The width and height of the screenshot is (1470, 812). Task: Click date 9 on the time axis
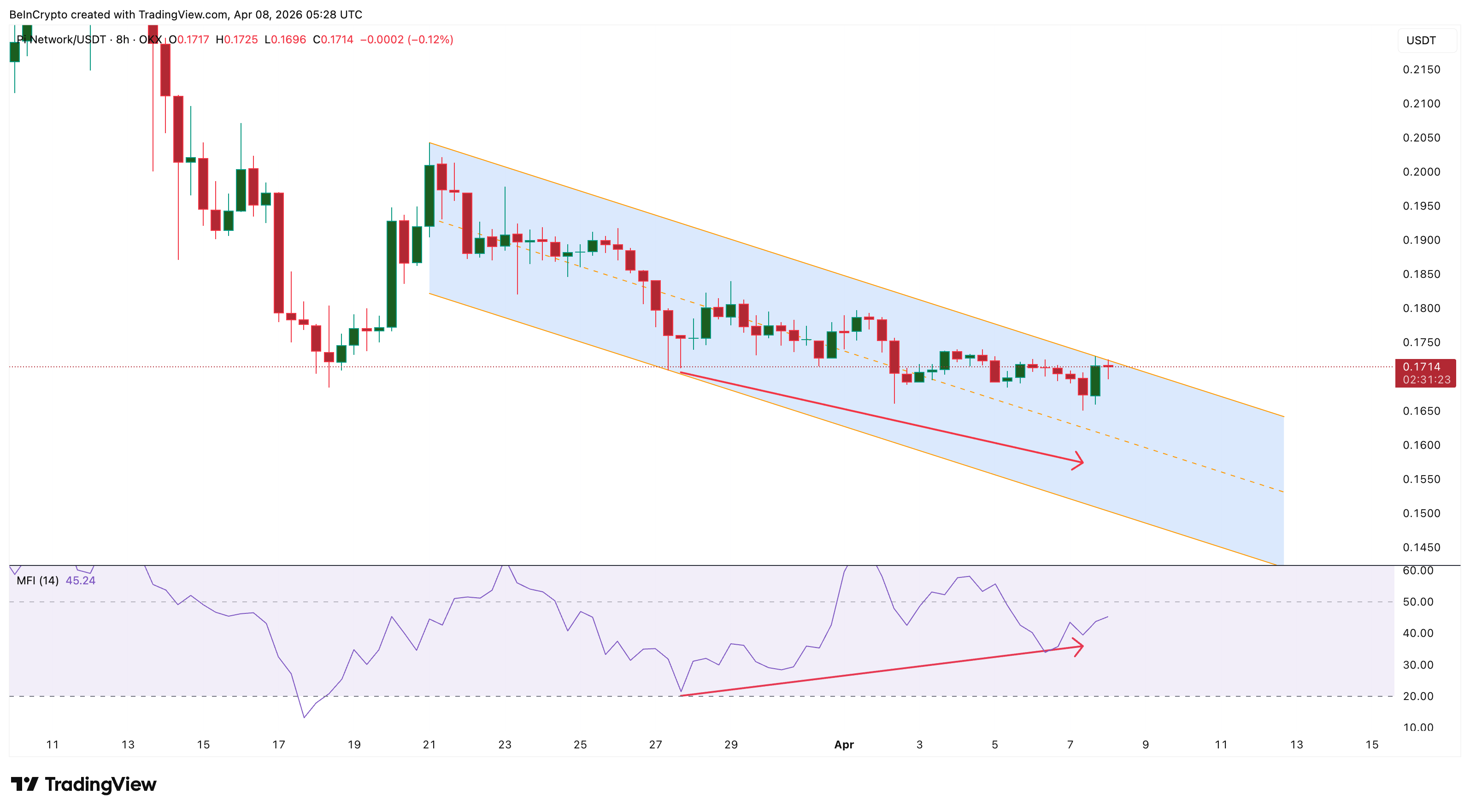1145,744
